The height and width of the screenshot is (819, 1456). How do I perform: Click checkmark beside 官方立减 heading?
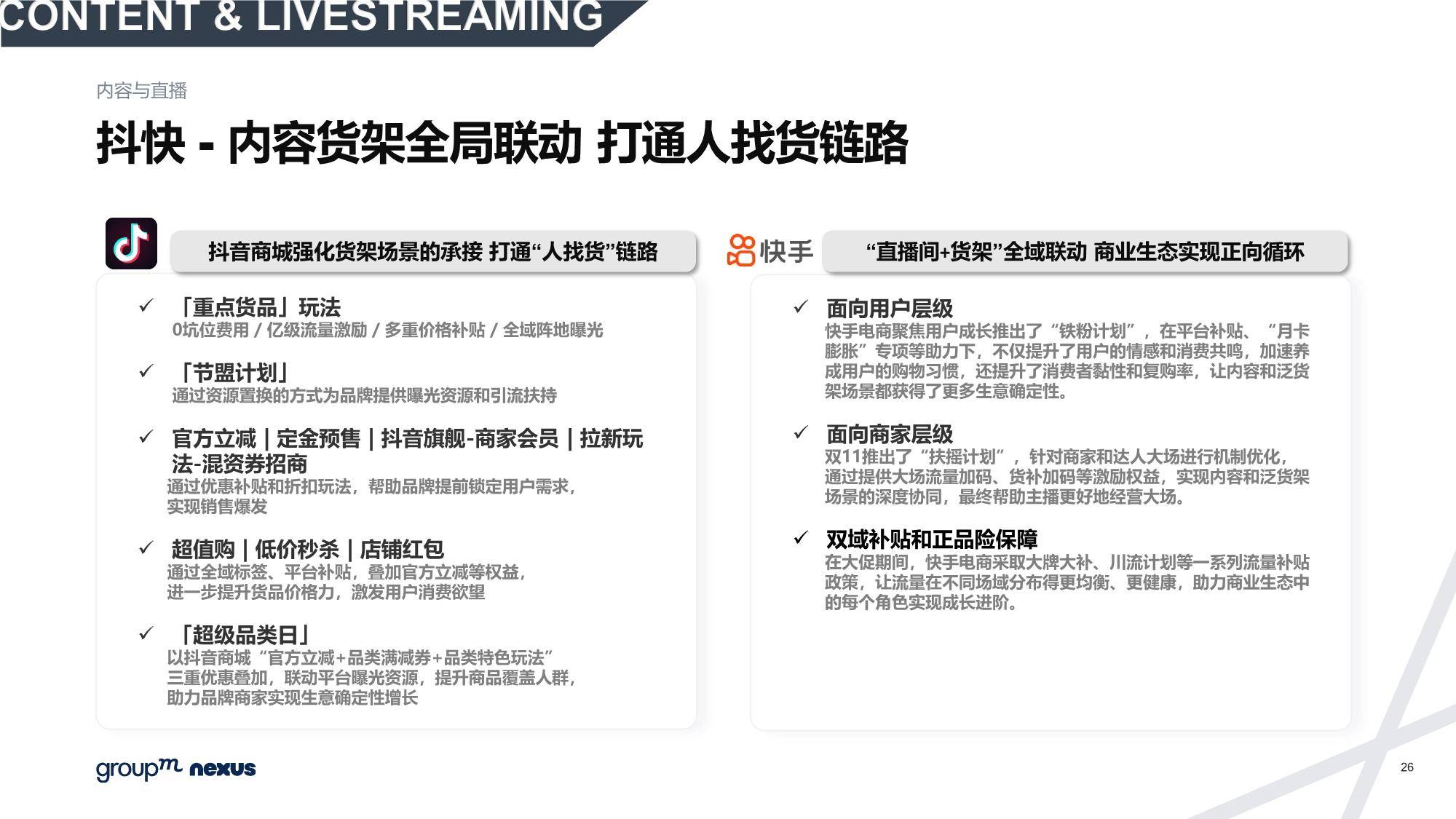click(146, 437)
